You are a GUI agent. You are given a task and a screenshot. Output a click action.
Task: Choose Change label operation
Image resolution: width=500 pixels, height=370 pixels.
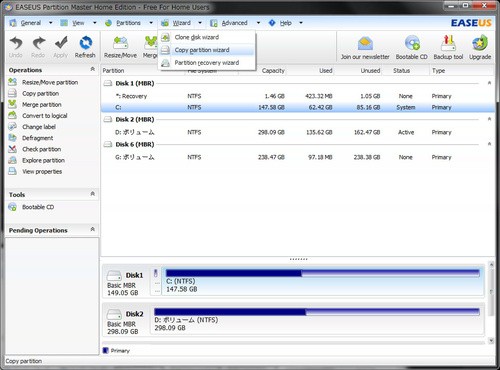coord(39,127)
